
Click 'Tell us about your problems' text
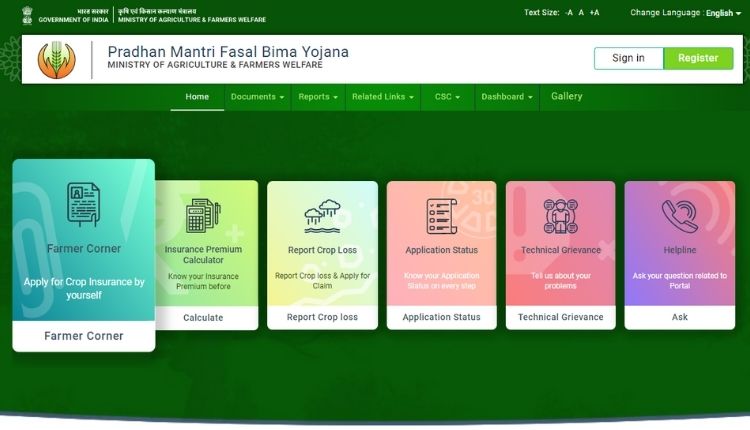click(561, 281)
